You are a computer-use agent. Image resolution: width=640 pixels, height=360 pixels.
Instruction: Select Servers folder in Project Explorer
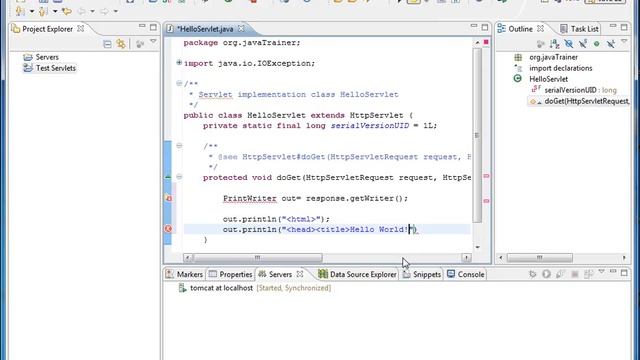41,57
